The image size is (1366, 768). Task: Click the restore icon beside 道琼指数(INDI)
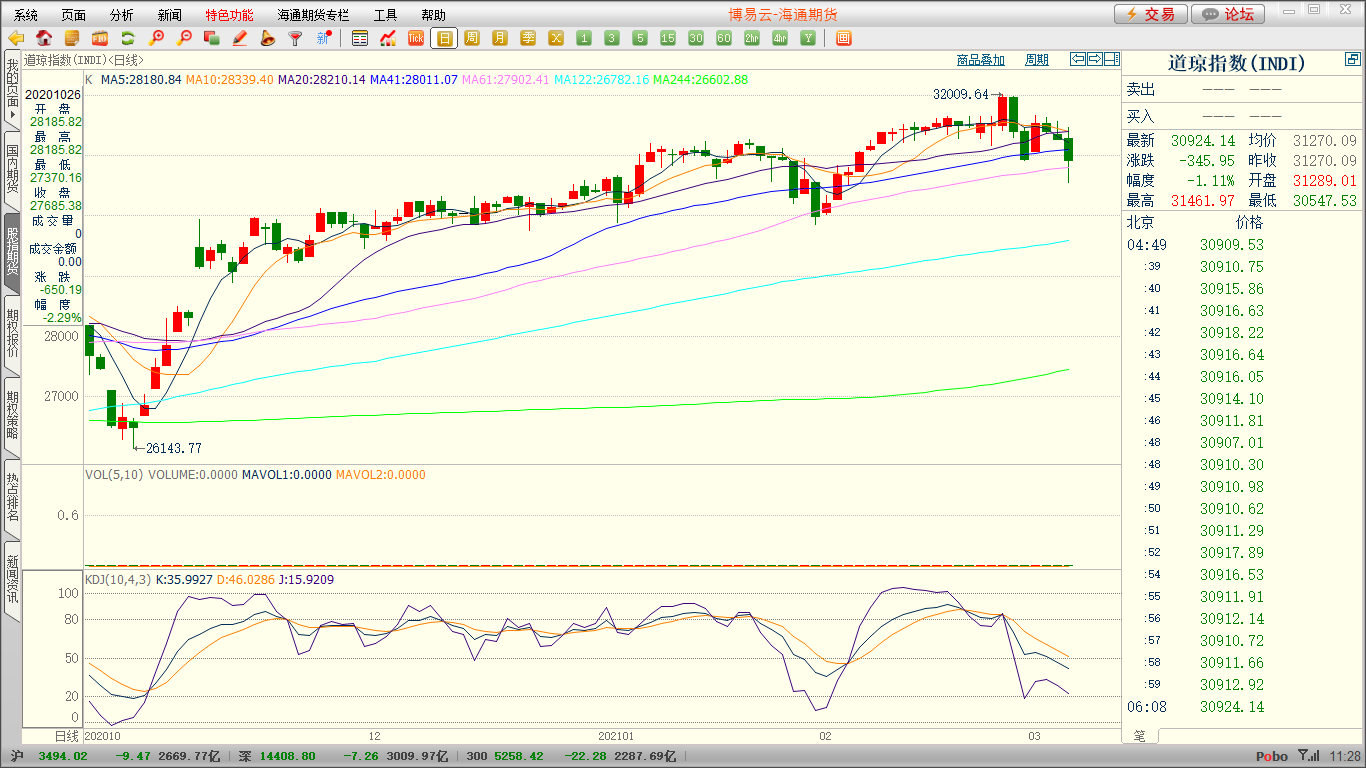(x=1353, y=60)
